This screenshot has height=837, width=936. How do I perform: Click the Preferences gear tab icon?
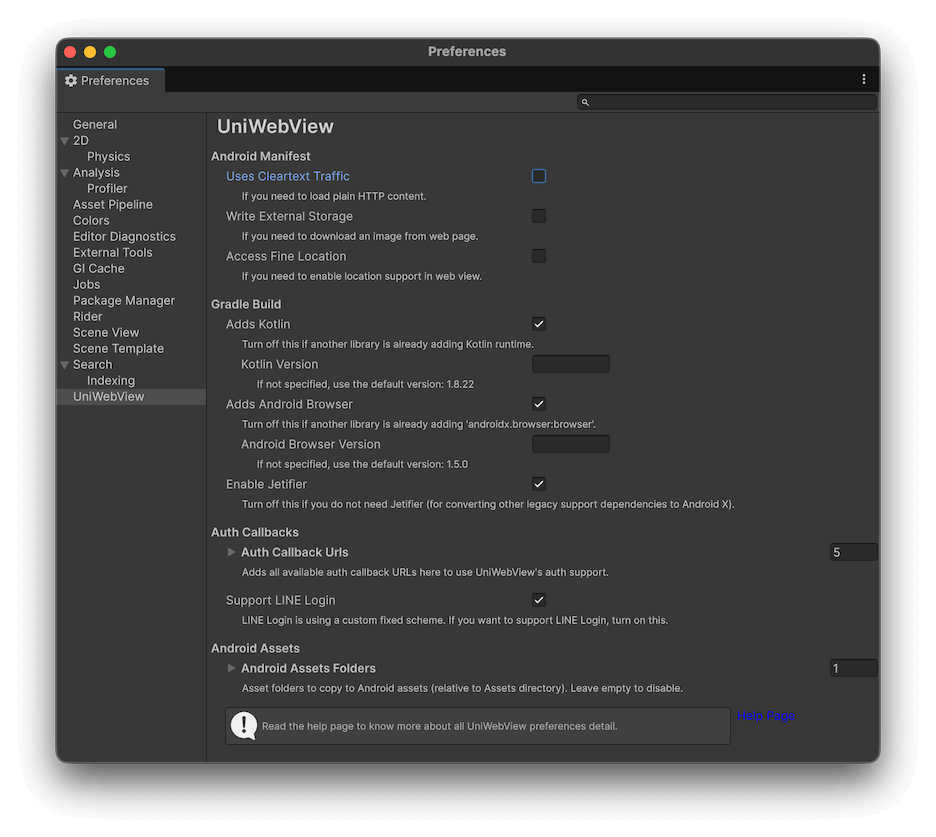(x=71, y=80)
